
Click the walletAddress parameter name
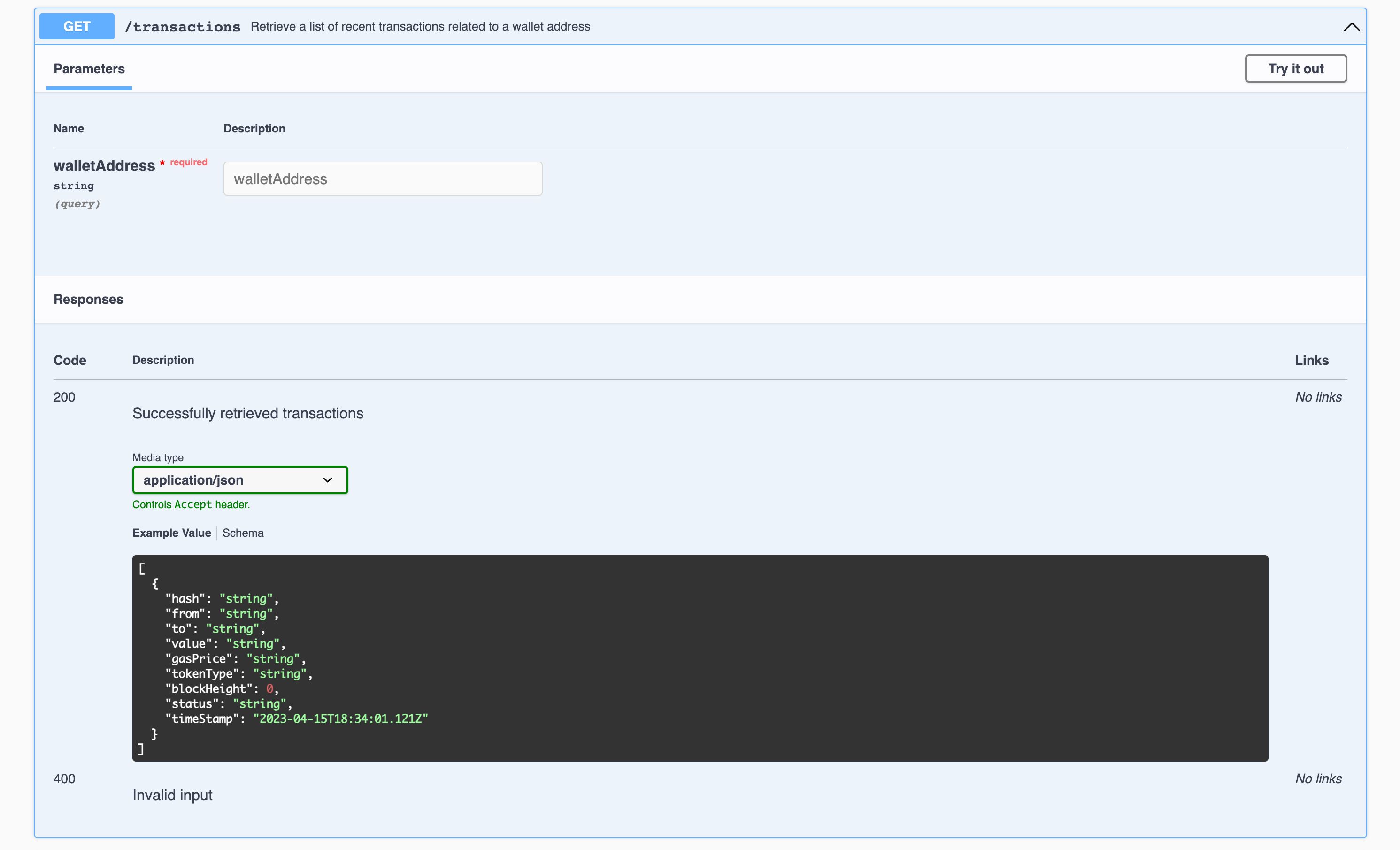pyautogui.click(x=104, y=166)
